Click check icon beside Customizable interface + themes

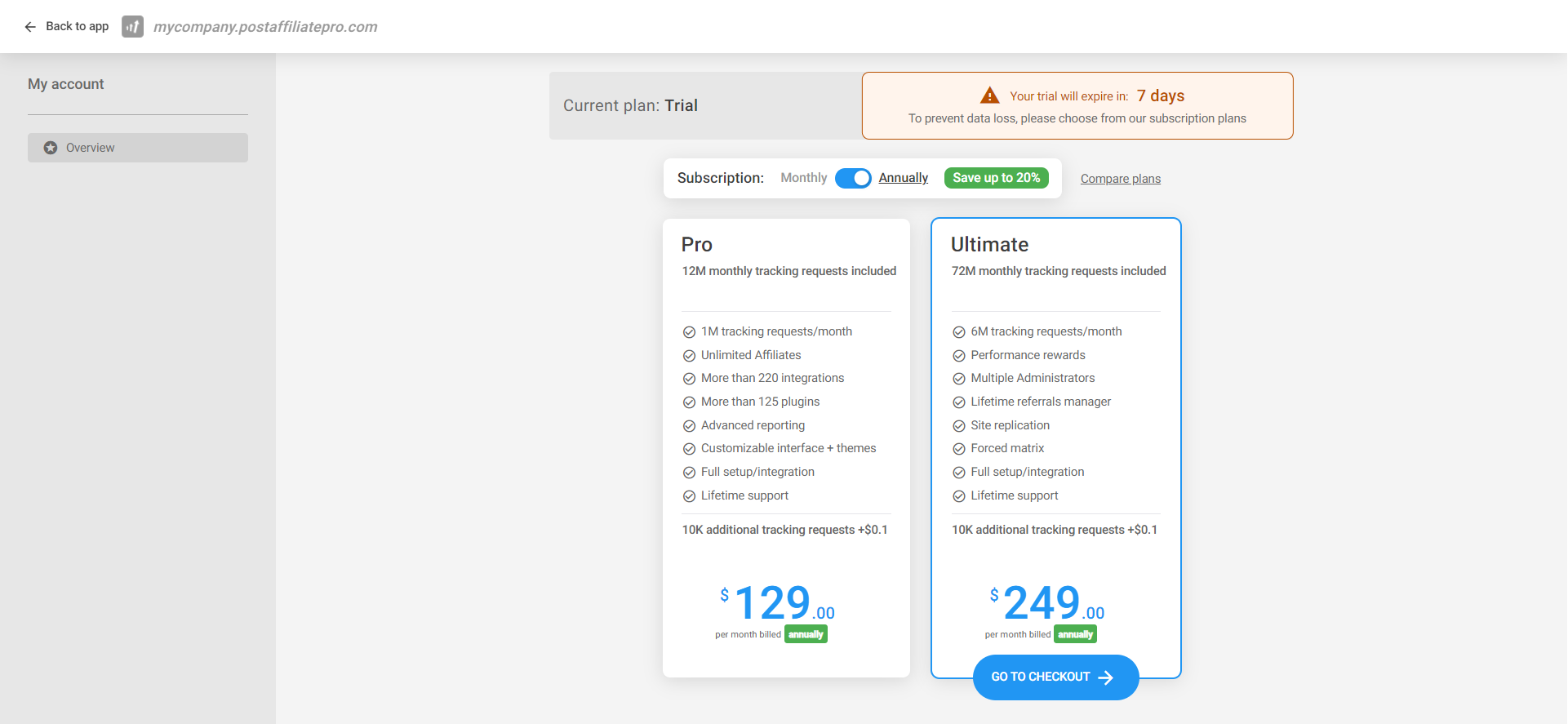[x=689, y=449]
